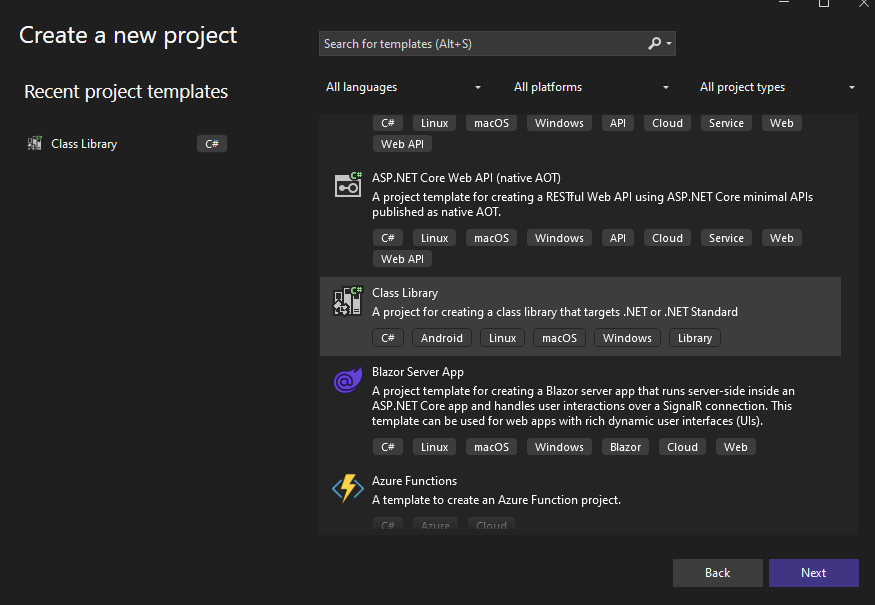Maximize the Create a new project window
Viewport: 875px width, 605px height.
tap(824, 3)
